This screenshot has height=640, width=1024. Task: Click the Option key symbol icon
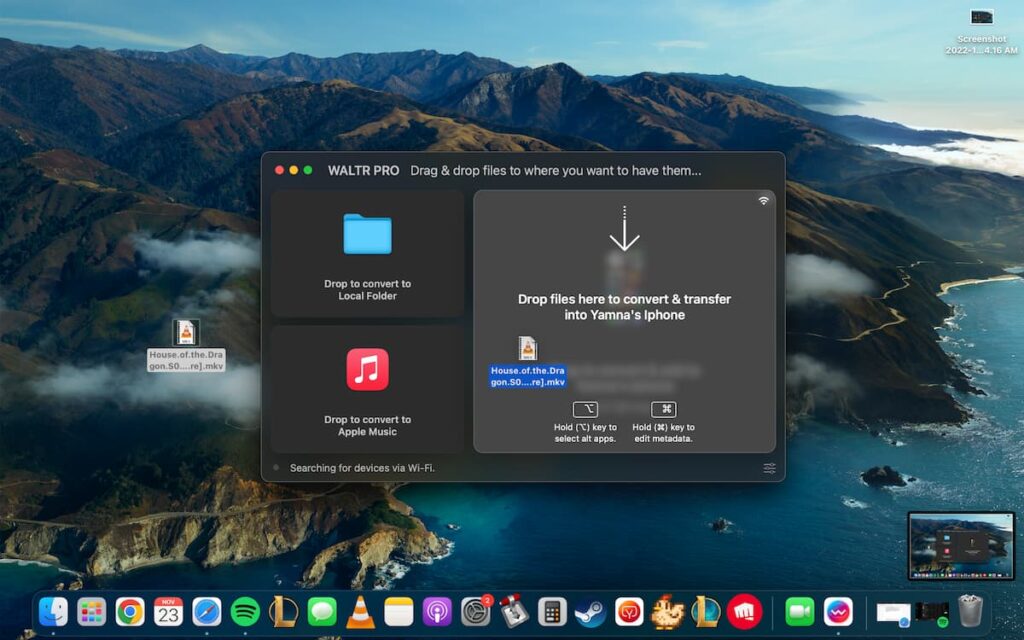point(585,409)
